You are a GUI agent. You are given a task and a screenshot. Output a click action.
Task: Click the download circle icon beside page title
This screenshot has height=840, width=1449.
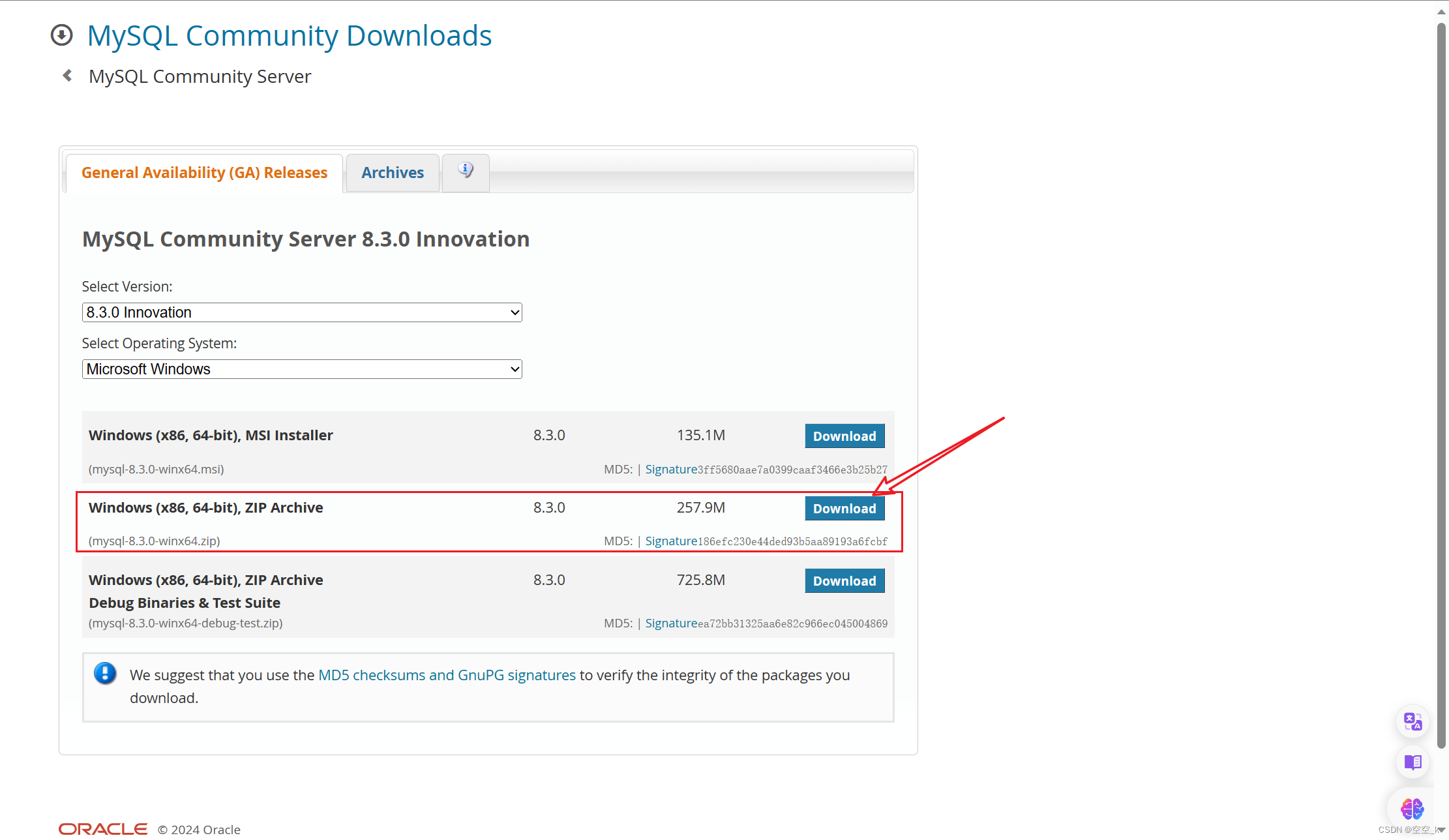pyautogui.click(x=62, y=35)
